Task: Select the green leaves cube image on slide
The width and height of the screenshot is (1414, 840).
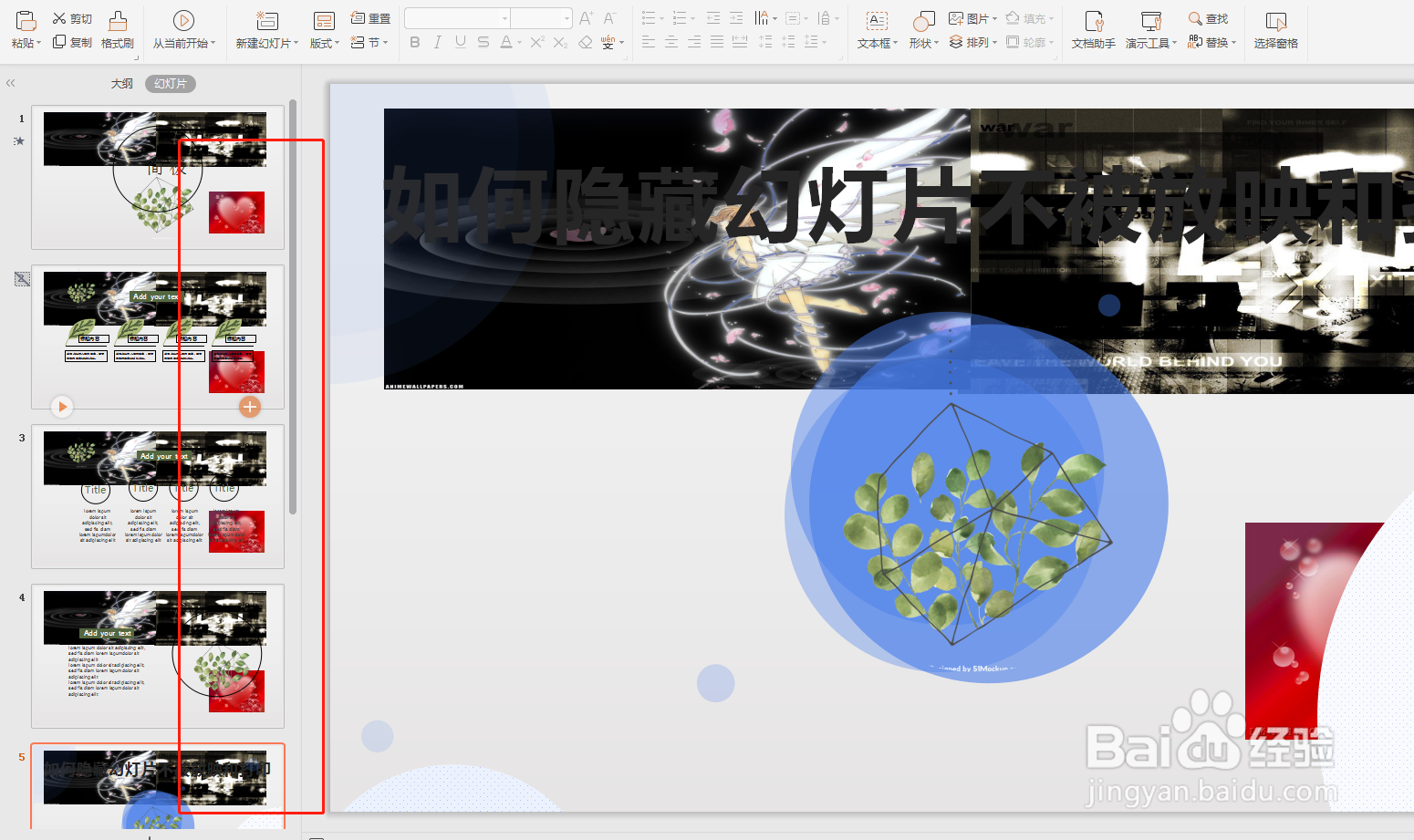Action: click(x=978, y=524)
